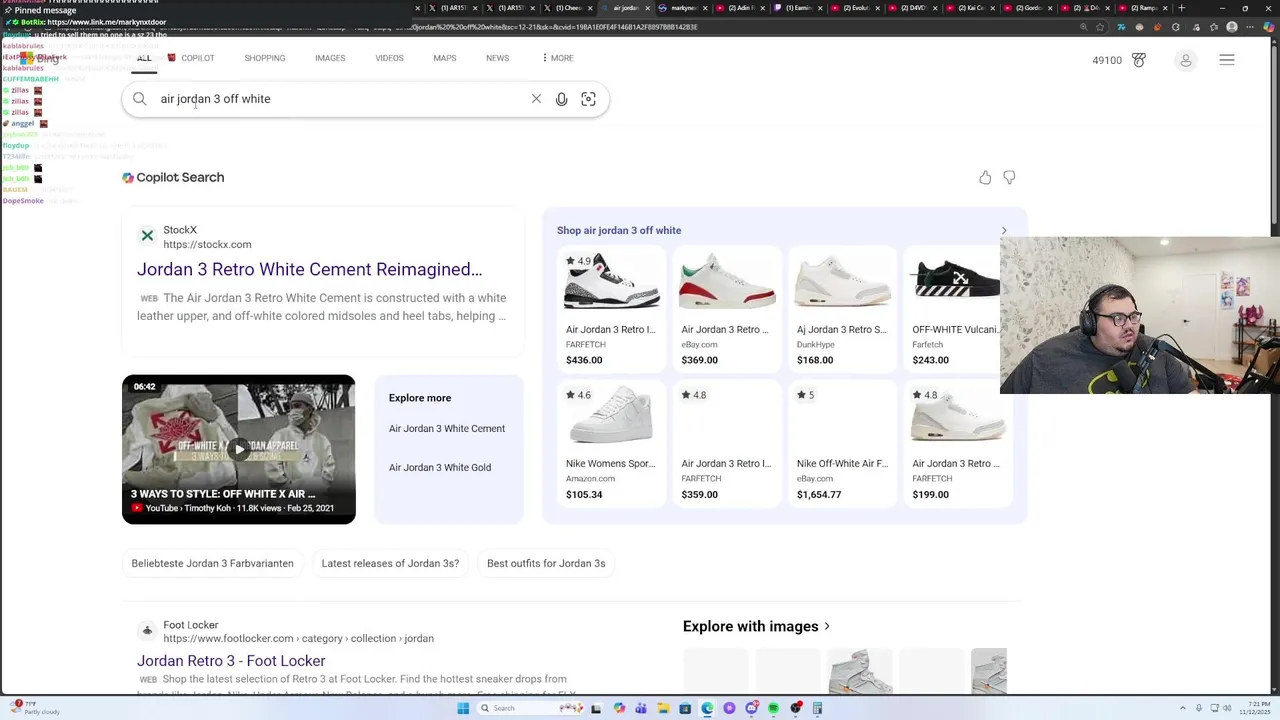1280x720 pixels.
Task: Start voice search with microphone icon
Action: click(561, 99)
